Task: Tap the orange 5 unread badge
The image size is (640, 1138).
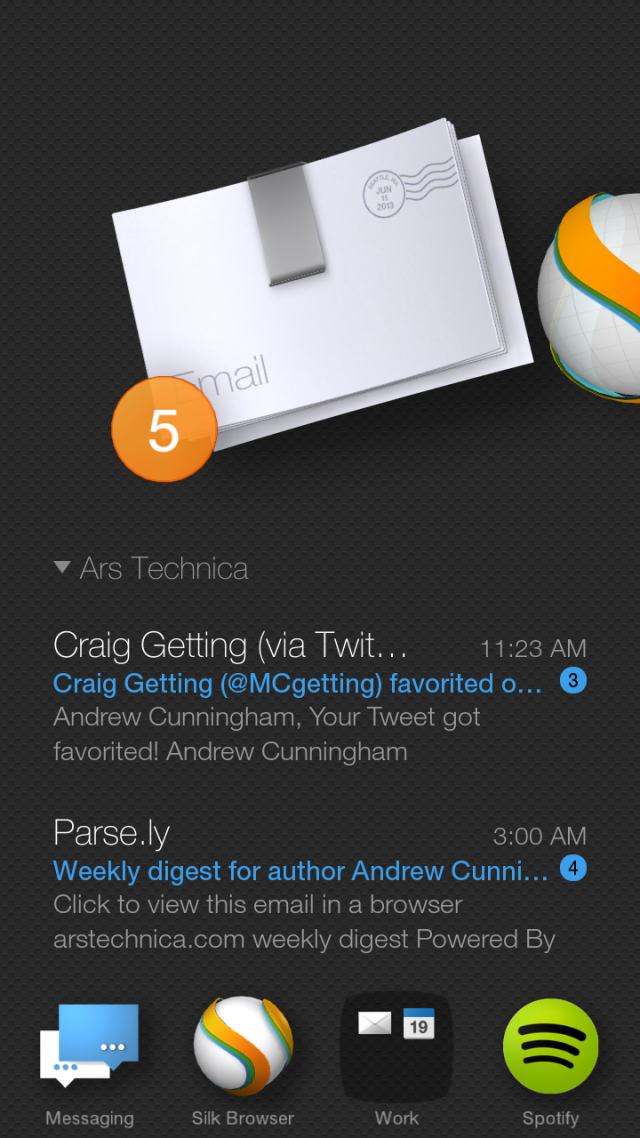Action: [x=164, y=429]
